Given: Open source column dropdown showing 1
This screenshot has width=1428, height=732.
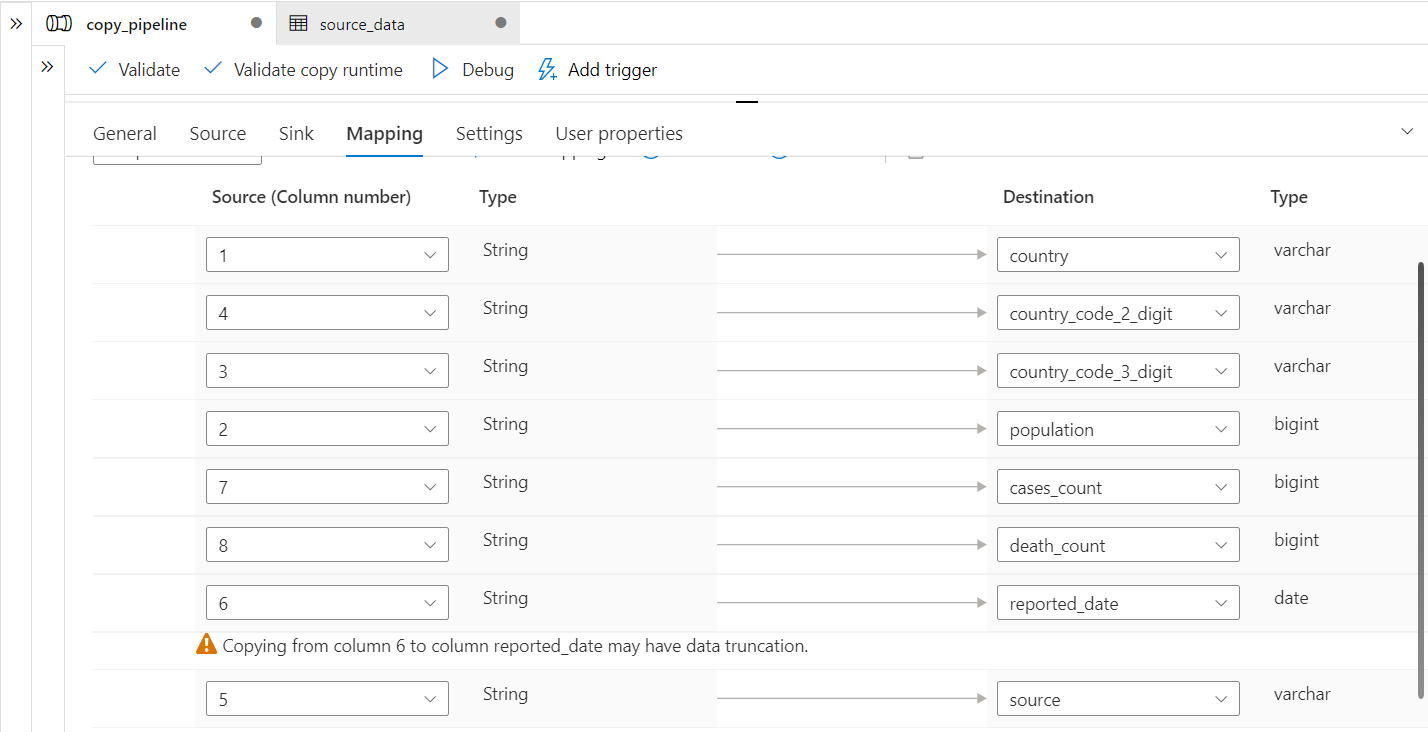Looking at the screenshot, I should click(x=327, y=255).
